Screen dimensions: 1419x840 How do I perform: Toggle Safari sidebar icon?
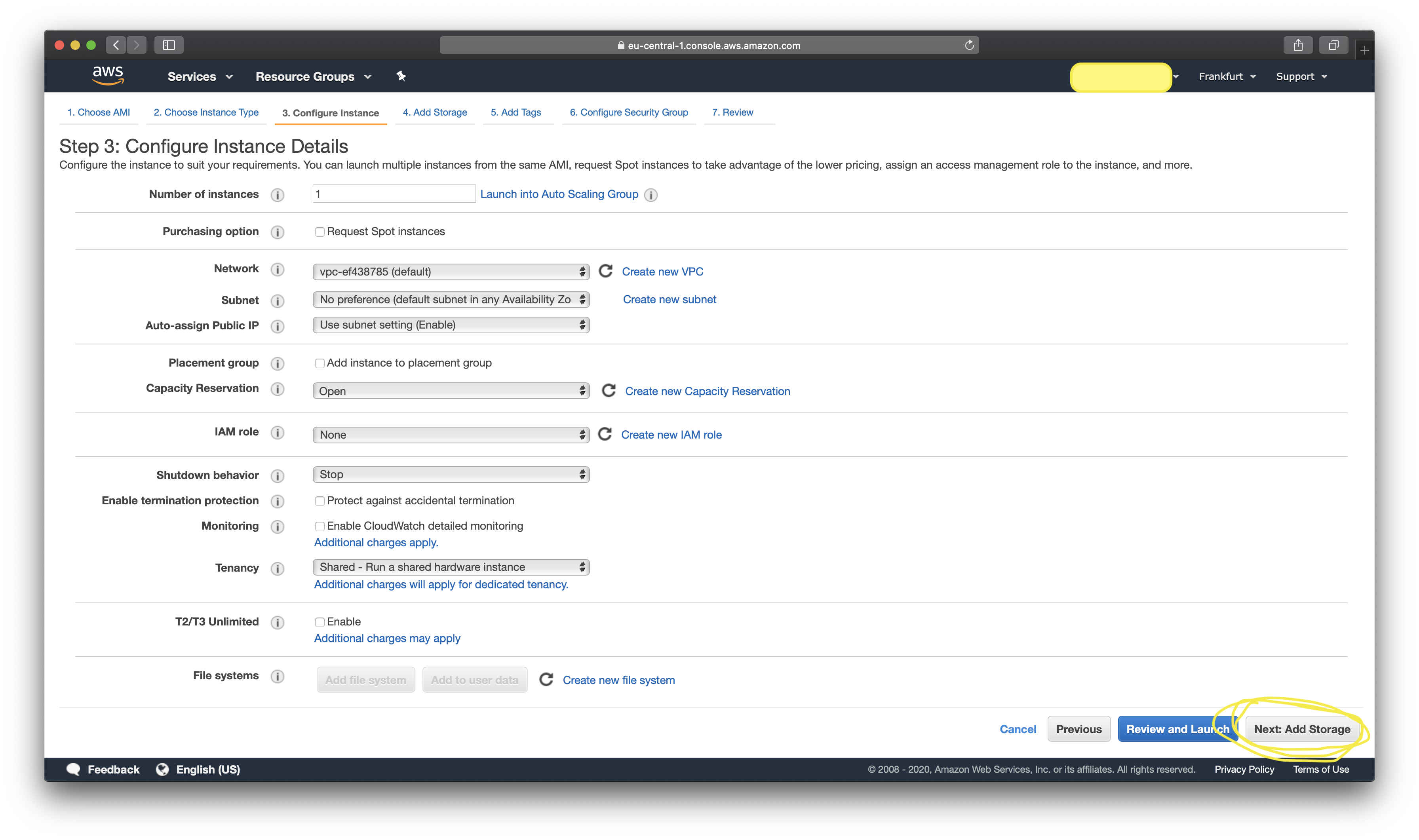click(x=169, y=45)
